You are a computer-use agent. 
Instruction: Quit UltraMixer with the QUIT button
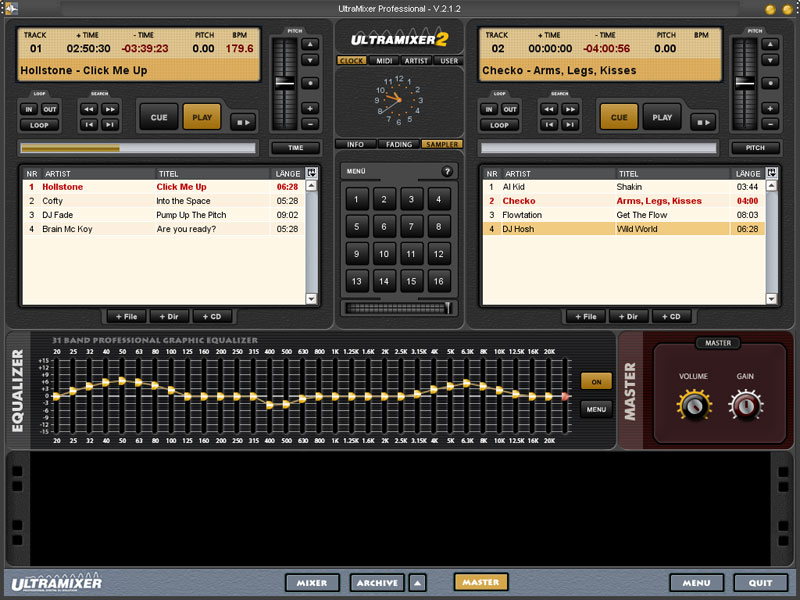tap(760, 583)
